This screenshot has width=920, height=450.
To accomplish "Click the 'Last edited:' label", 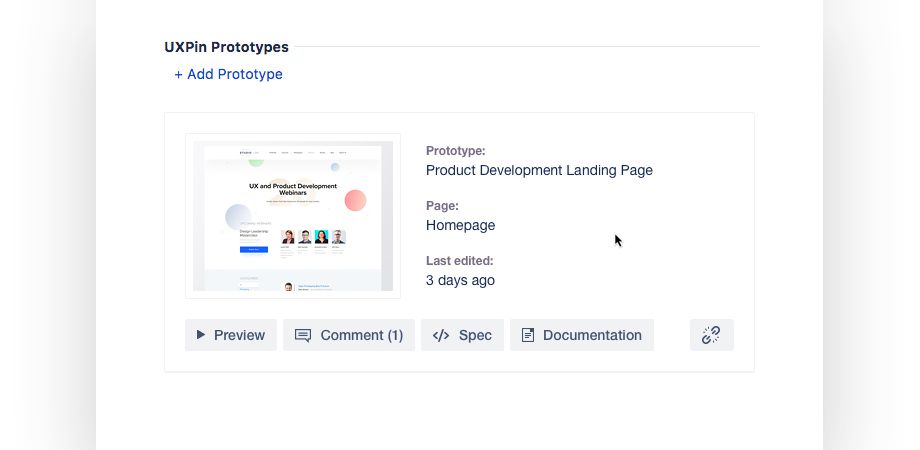I will point(459,260).
